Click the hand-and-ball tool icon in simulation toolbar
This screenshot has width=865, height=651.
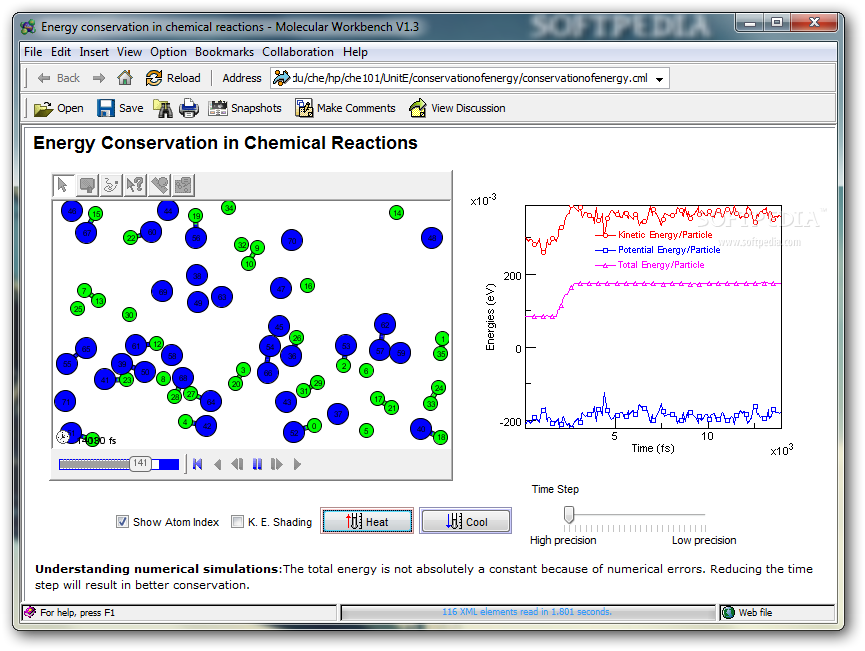159,185
